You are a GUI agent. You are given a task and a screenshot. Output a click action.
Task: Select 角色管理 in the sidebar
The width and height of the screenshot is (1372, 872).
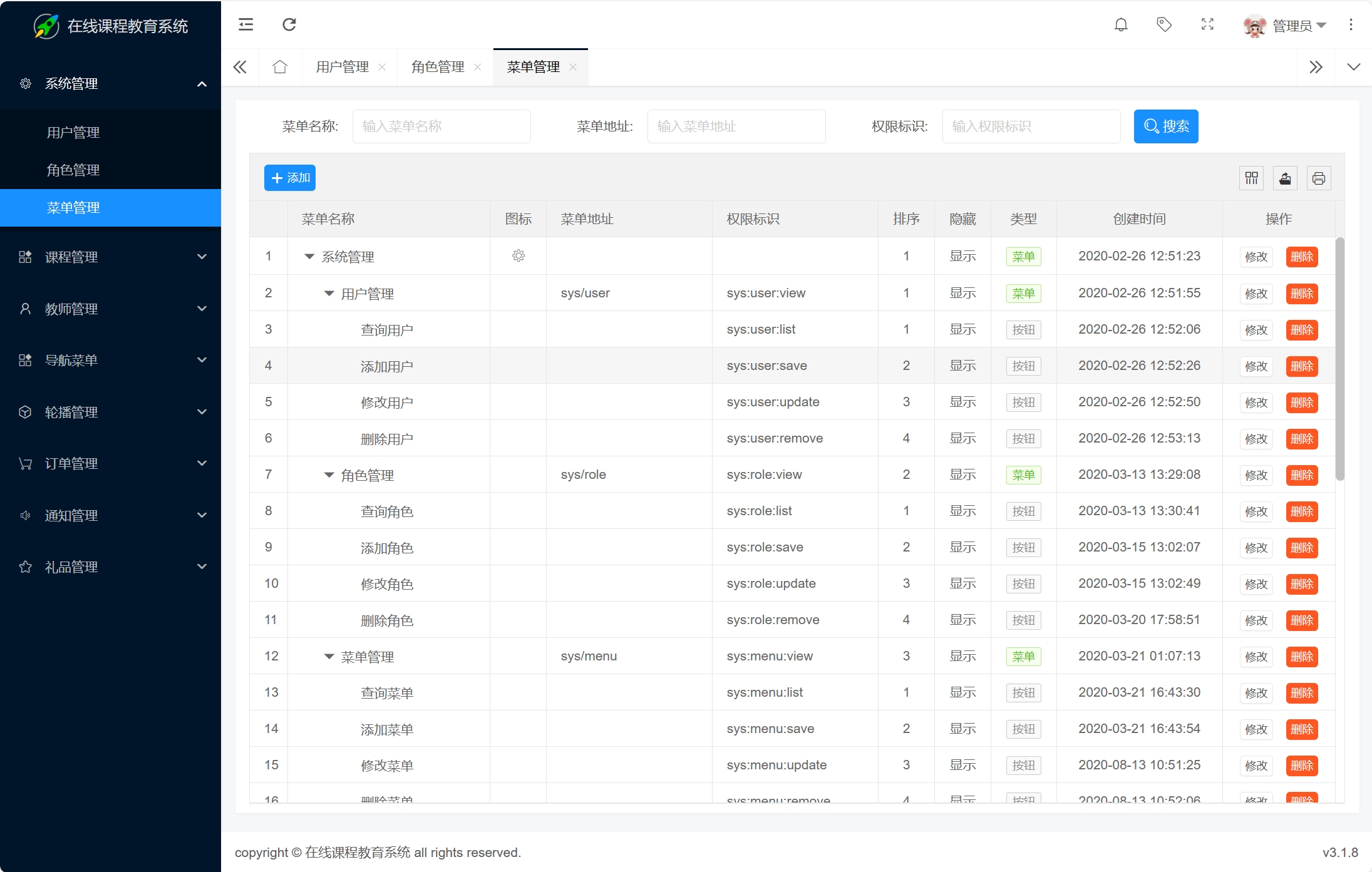click(x=73, y=170)
